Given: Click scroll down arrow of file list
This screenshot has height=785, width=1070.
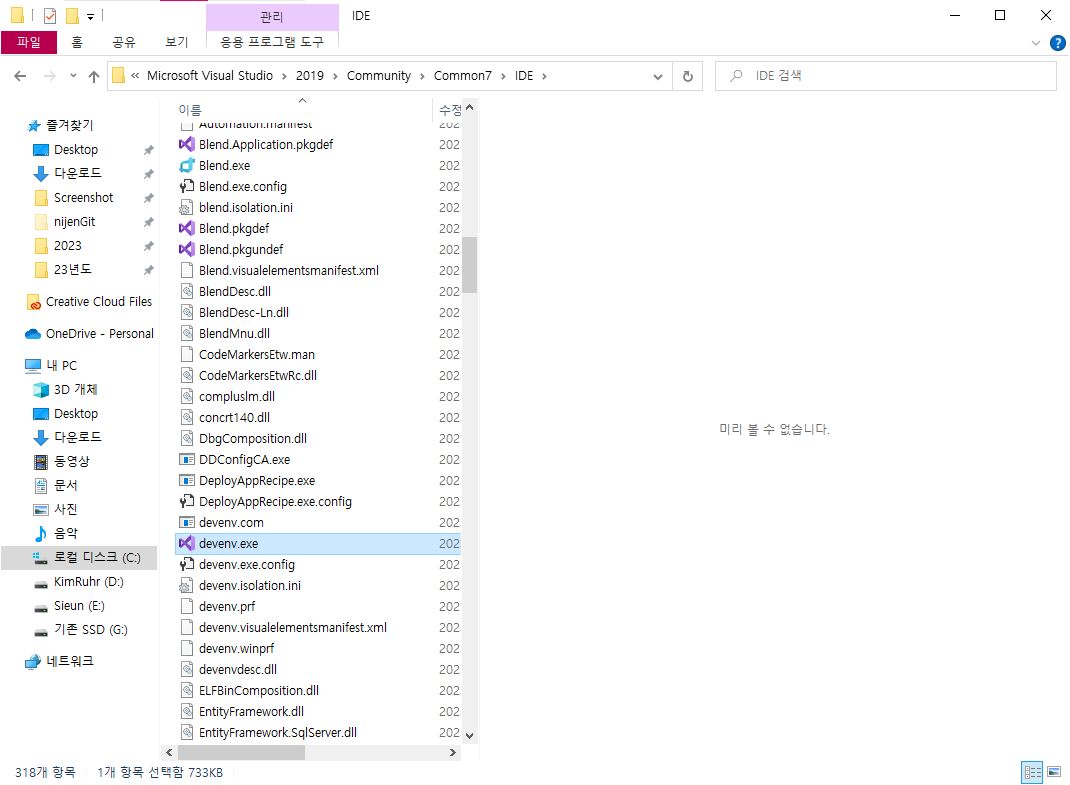Looking at the screenshot, I should (469, 735).
